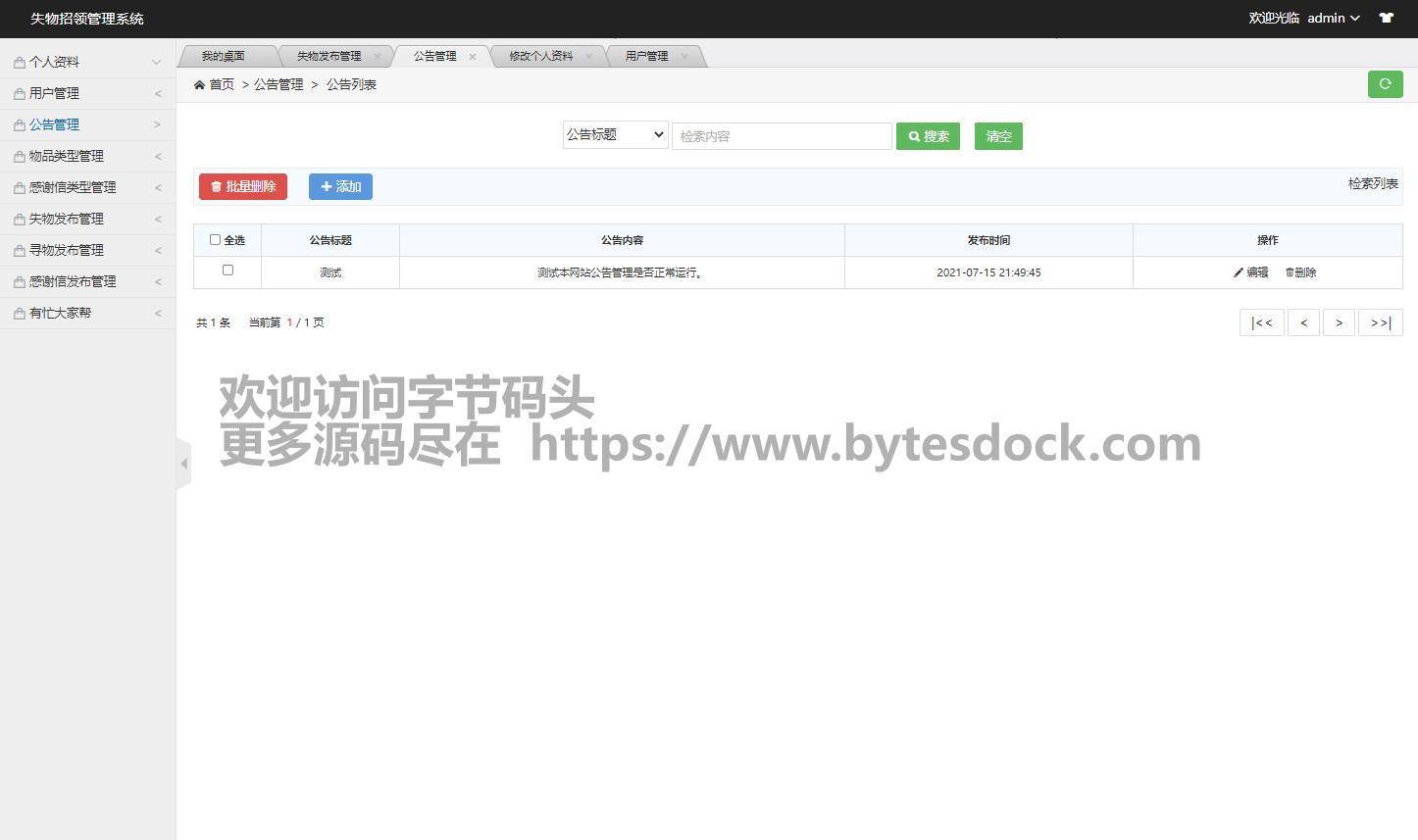Check the 测试 announcement row checkbox
The width and height of the screenshot is (1418, 840).
pyautogui.click(x=228, y=270)
